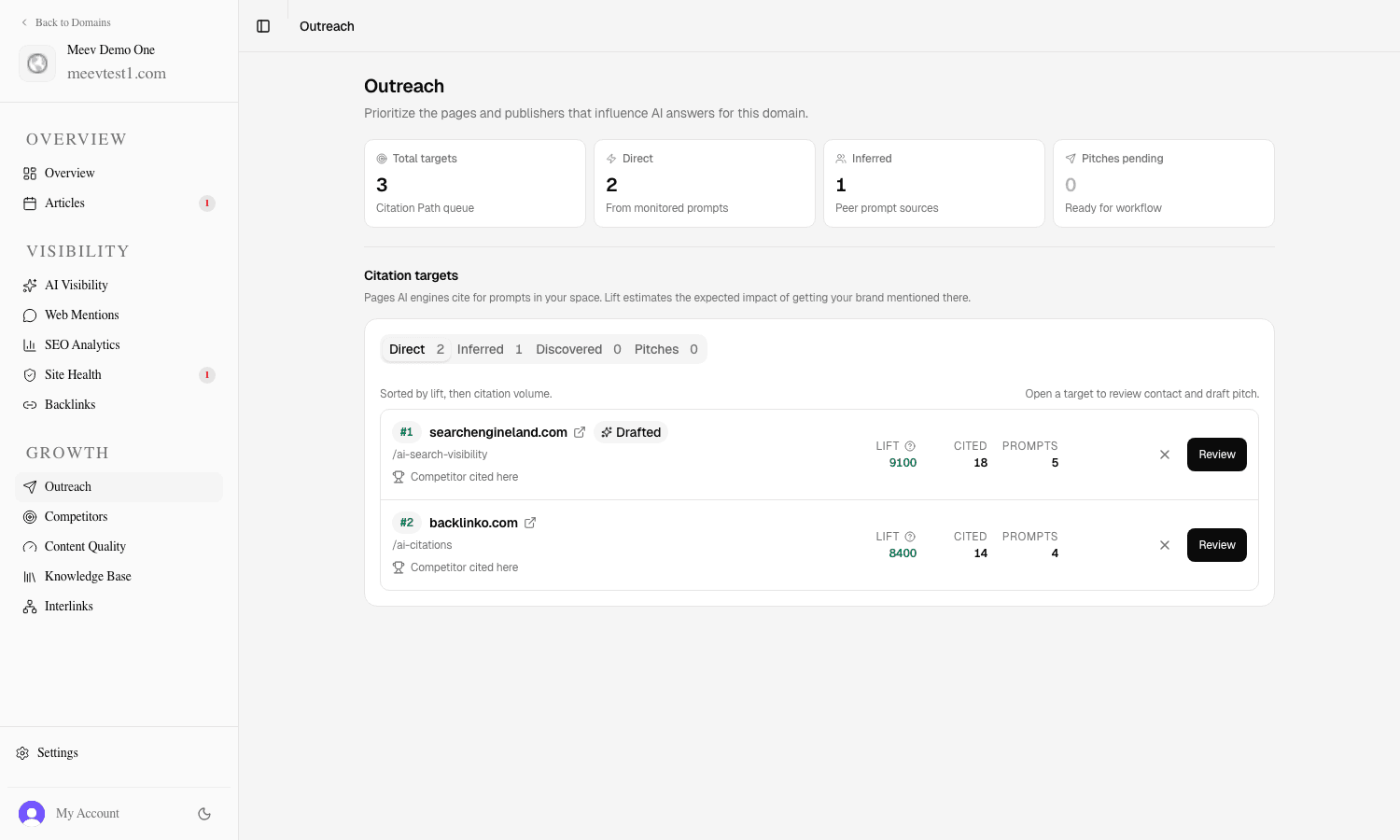Select Outreach in sidebar
Image resolution: width=1400 pixels, height=840 pixels.
coord(119,486)
